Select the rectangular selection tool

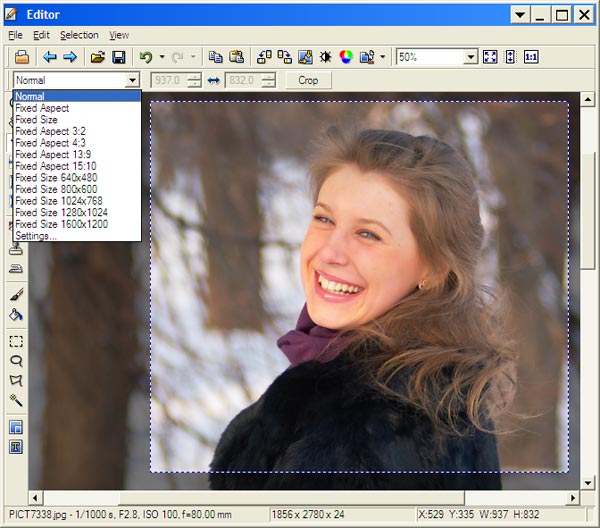(x=16, y=341)
